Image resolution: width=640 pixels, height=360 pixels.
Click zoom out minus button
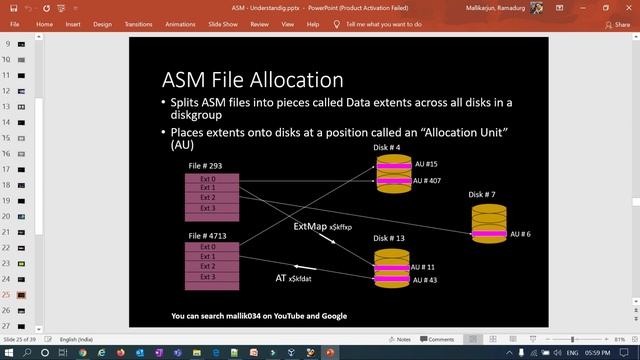pos(548,340)
